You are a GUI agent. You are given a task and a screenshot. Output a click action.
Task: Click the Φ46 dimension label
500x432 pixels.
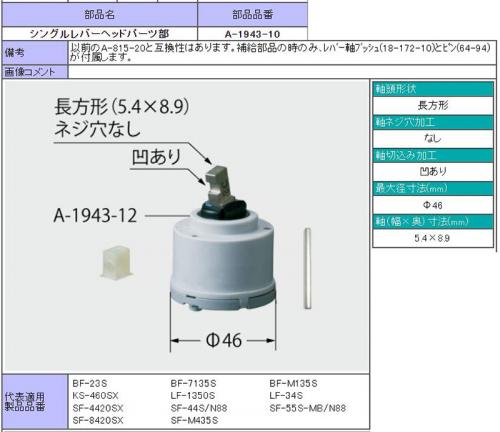(x=224, y=340)
